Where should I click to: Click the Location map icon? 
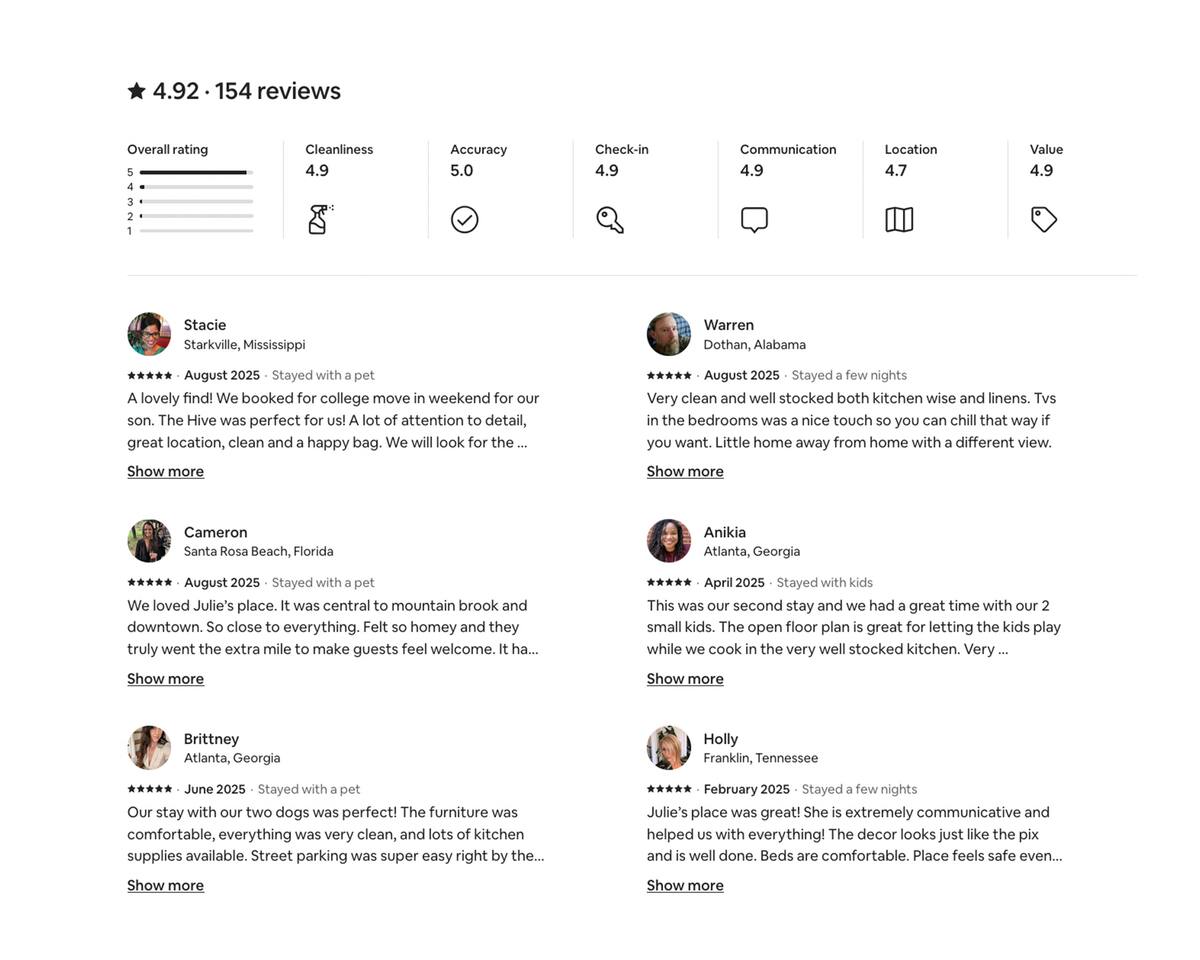[x=899, y=219]
